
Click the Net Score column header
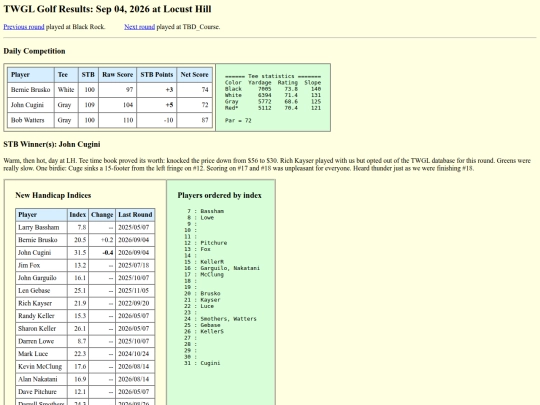195,75
